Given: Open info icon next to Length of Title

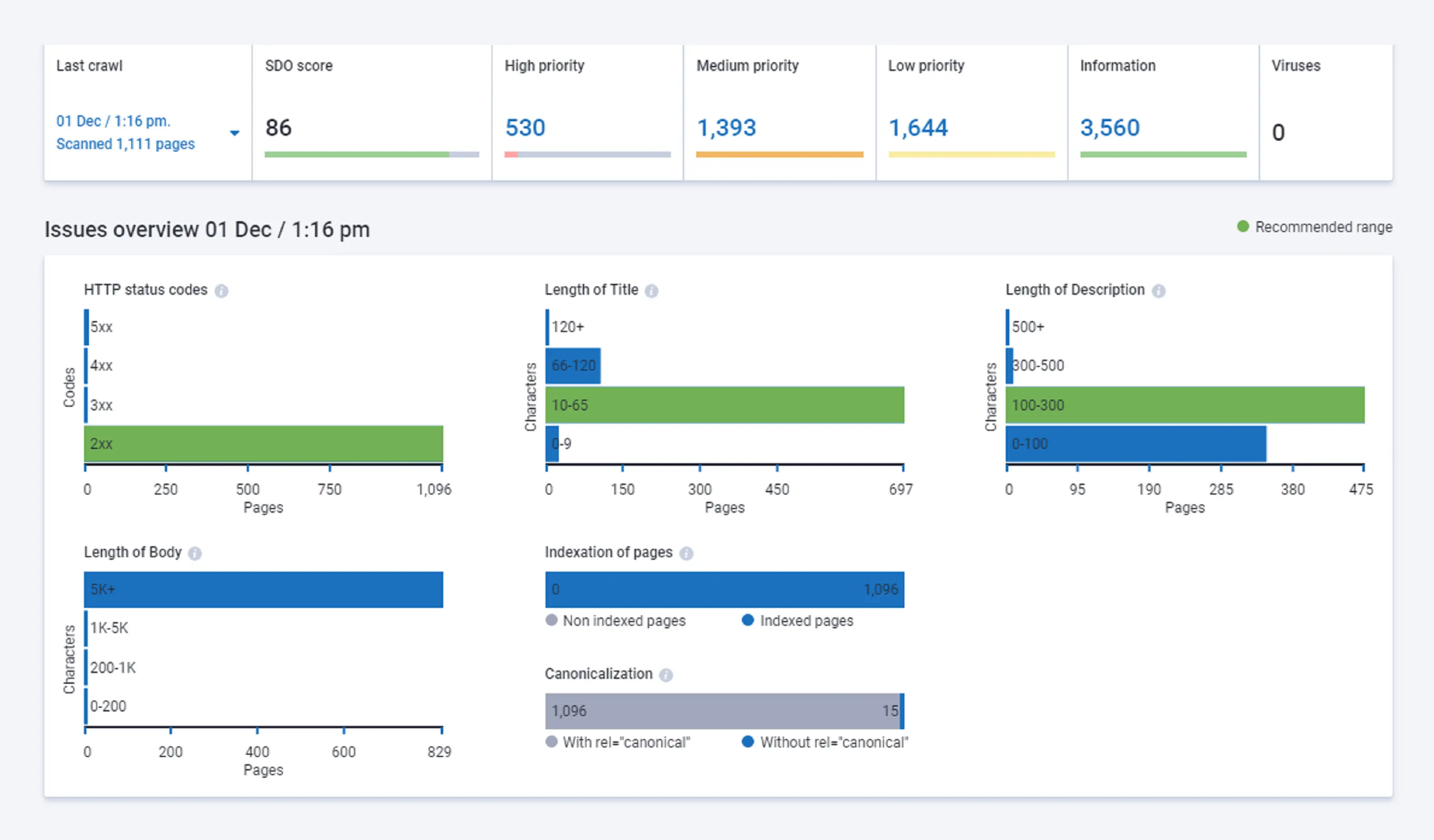Looking at the screenshot, I should click(651, 291).
